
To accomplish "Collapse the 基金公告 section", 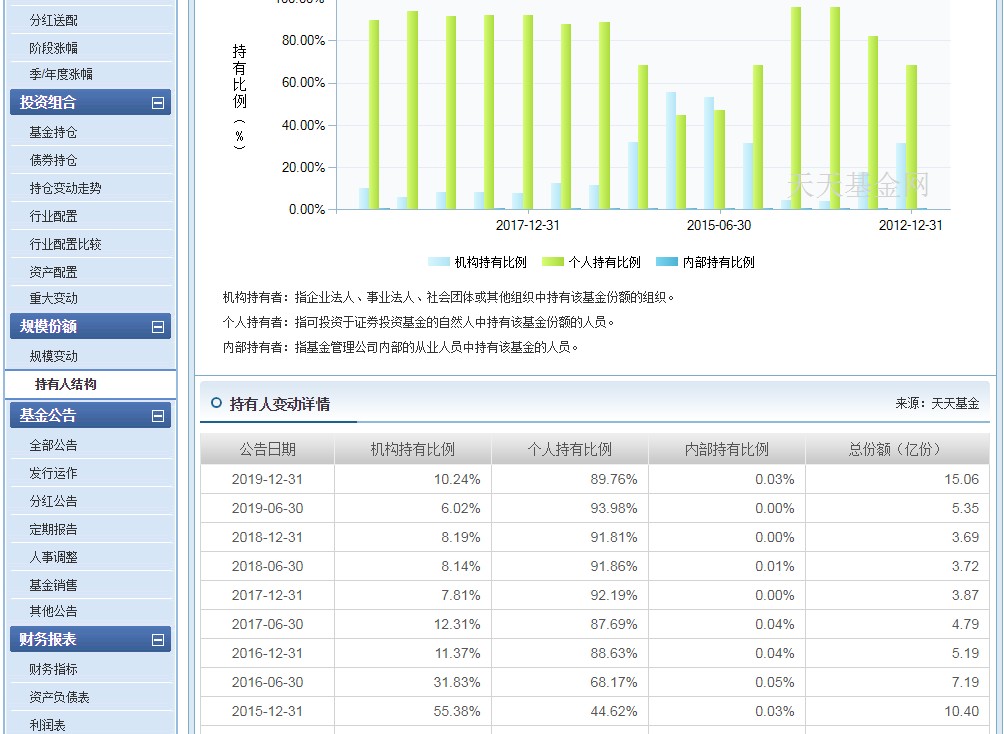I will (160, 414).
